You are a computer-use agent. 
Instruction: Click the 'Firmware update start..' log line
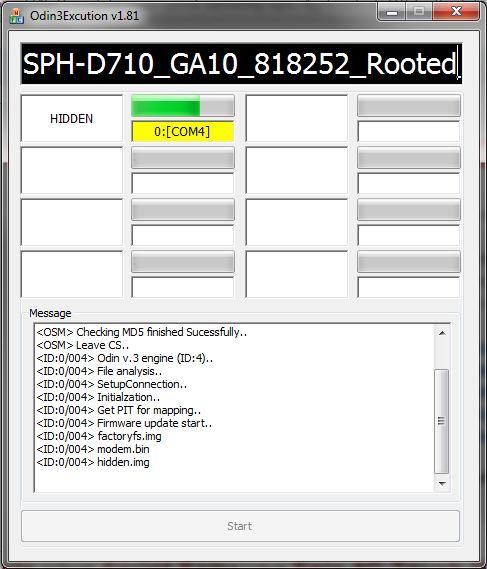click(124, 423)
